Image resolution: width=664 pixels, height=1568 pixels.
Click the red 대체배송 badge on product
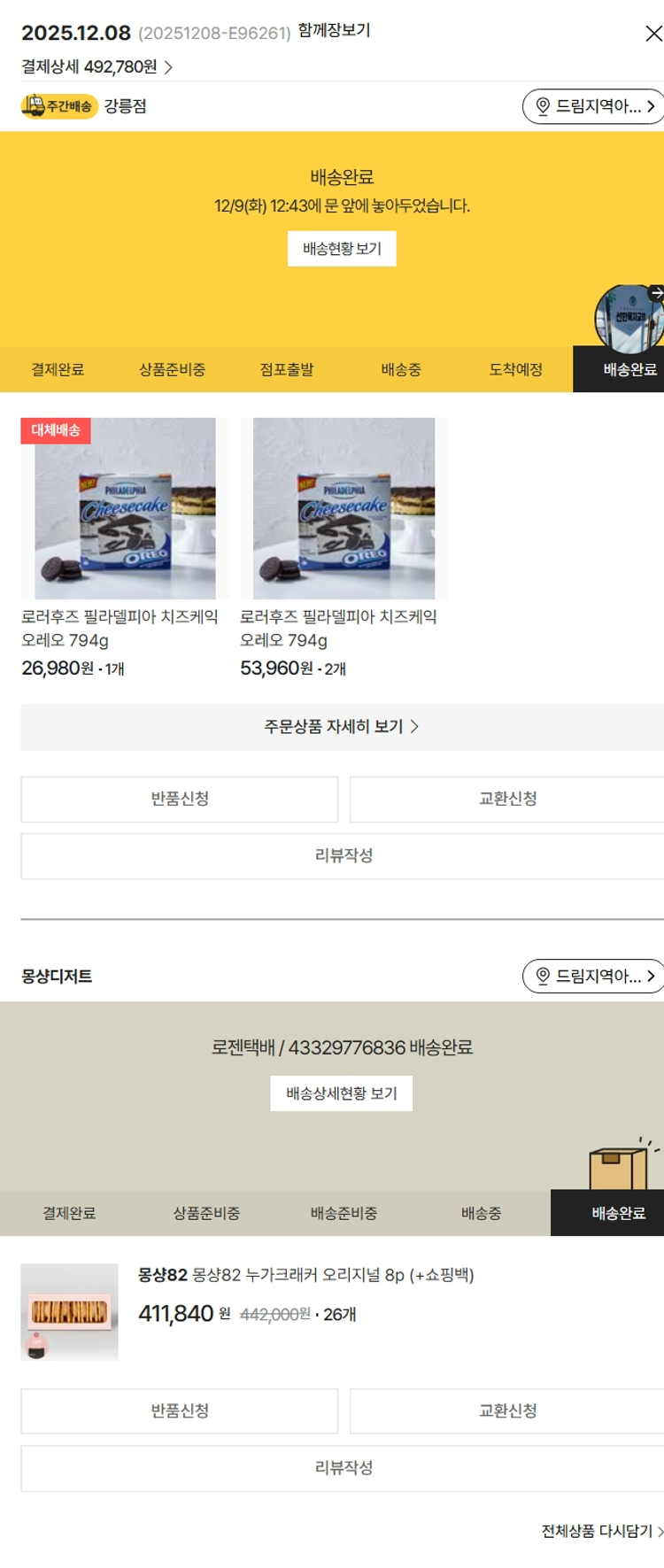point(56,430)
